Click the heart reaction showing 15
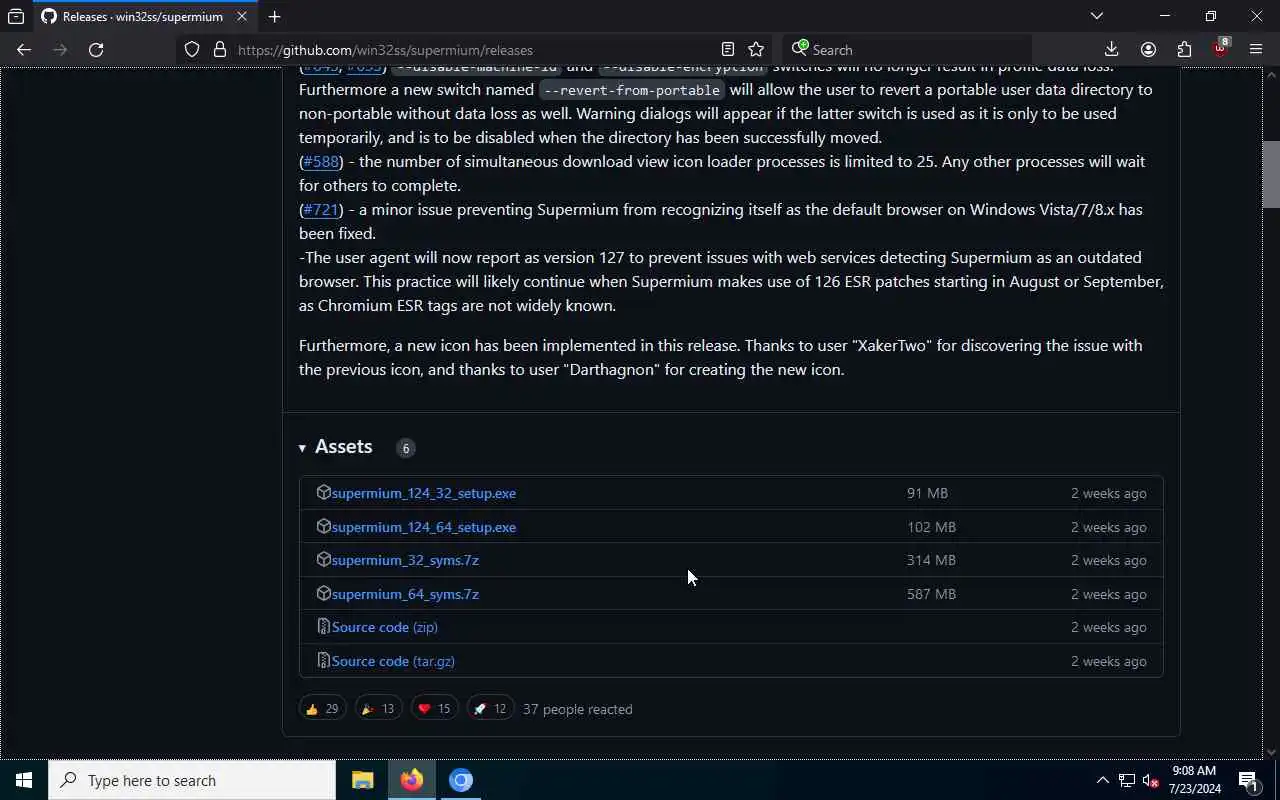The width and height of the screenshot is (1280, 800). [434, 708]
